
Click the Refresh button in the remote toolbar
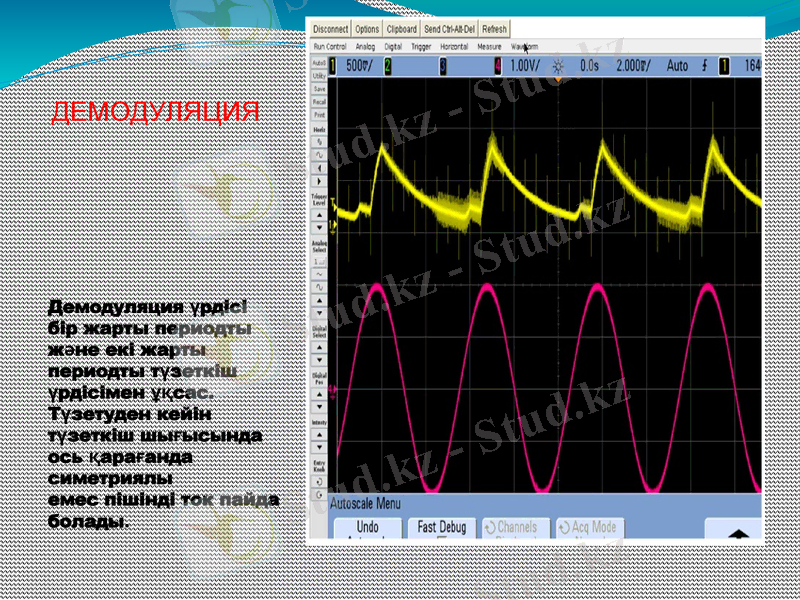[x=493, y=29]
